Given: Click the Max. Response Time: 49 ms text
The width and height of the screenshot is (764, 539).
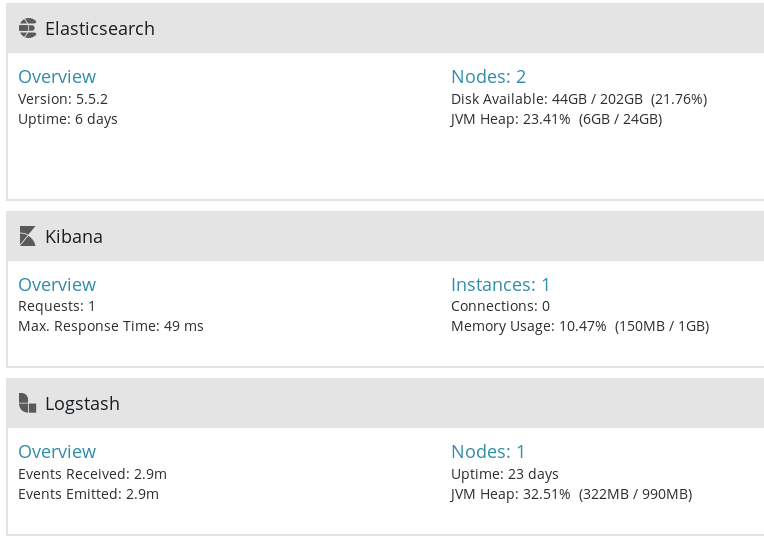Looking at the screenshot, I should [111, 326].
